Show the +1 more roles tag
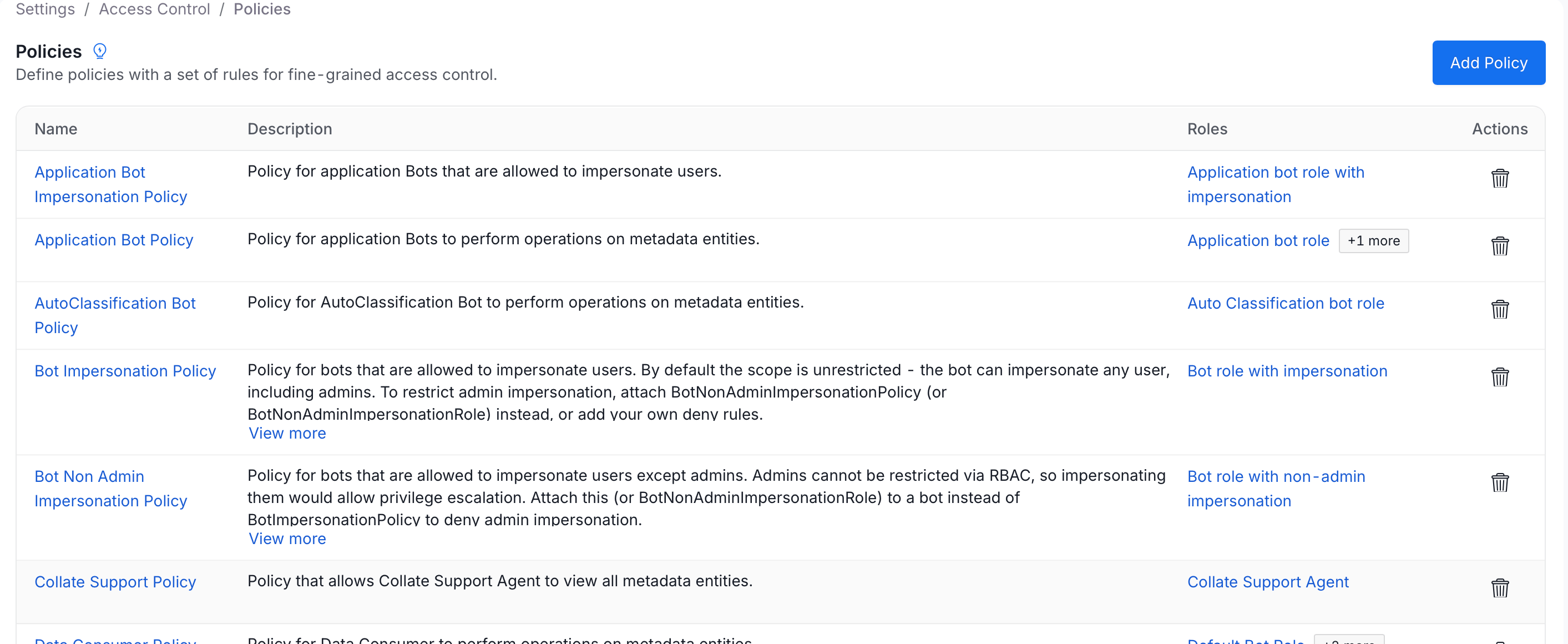This screenshot has width=1568, height=644. pyautogui.click(x=1373, y=240)
